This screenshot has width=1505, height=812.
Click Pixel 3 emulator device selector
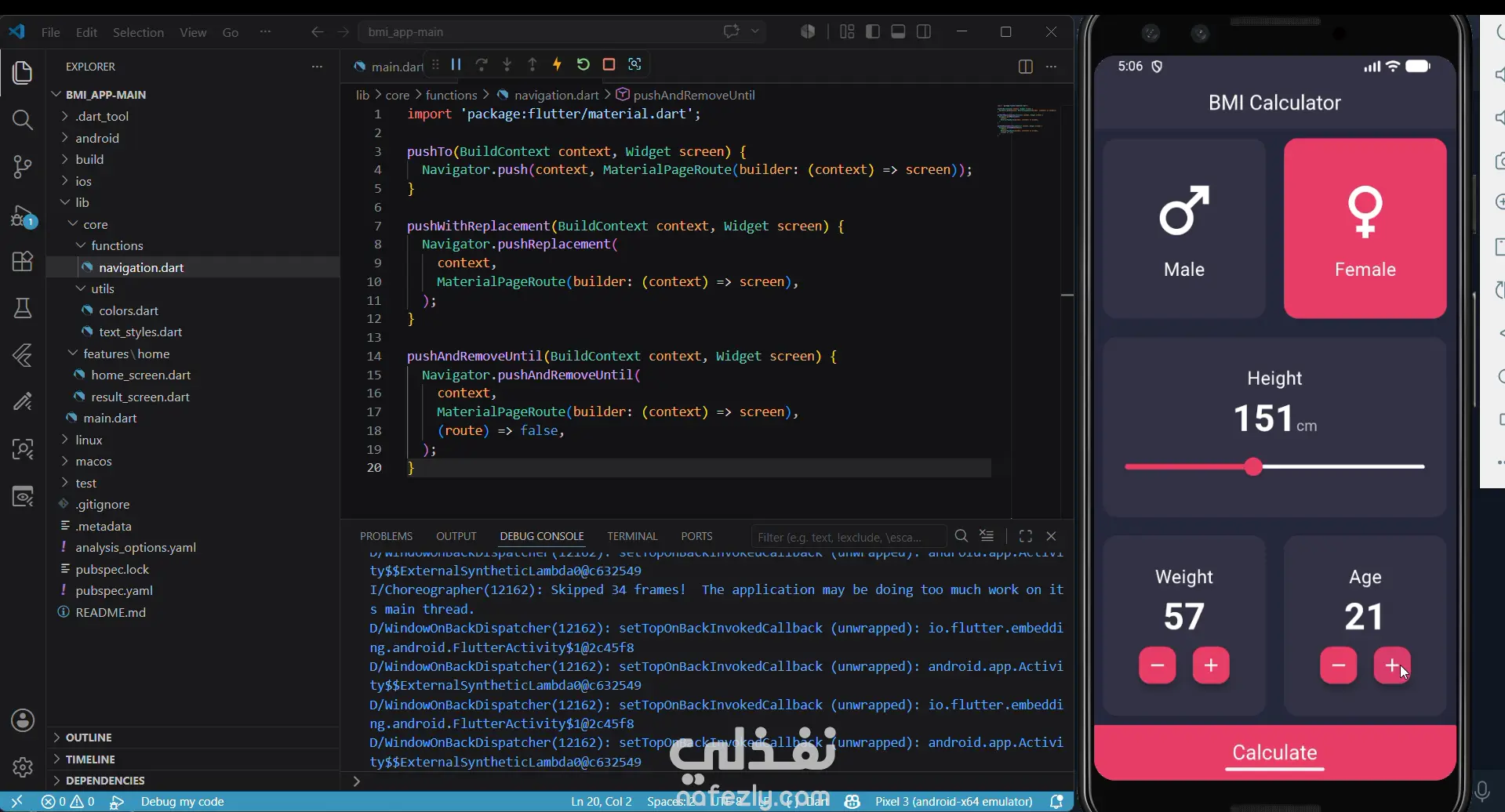click(x=954, y=802)
